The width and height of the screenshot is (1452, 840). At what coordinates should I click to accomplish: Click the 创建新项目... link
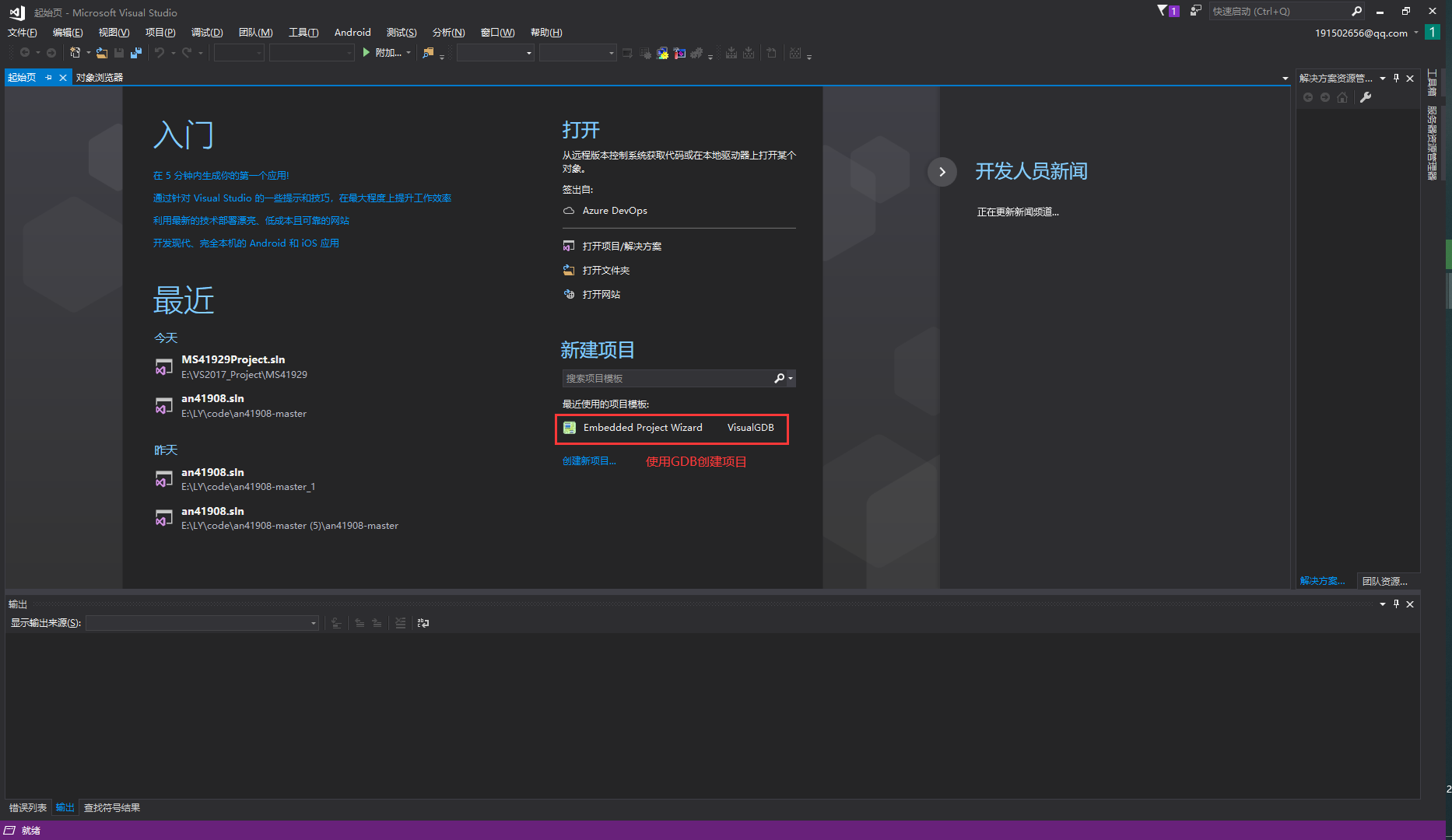pos(589,460)
